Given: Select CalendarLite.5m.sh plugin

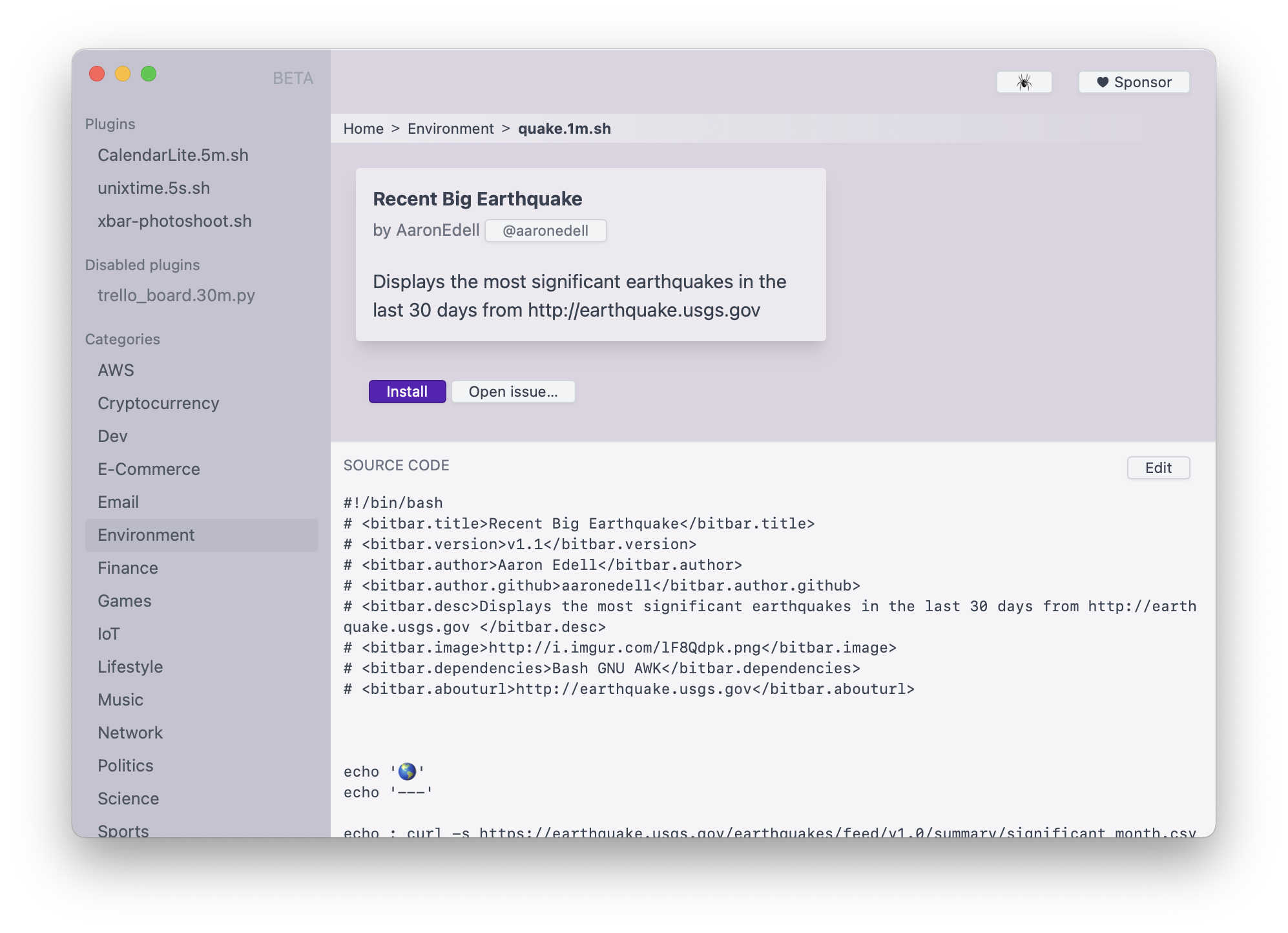Looking at the screenshot, I should point(174,155).
